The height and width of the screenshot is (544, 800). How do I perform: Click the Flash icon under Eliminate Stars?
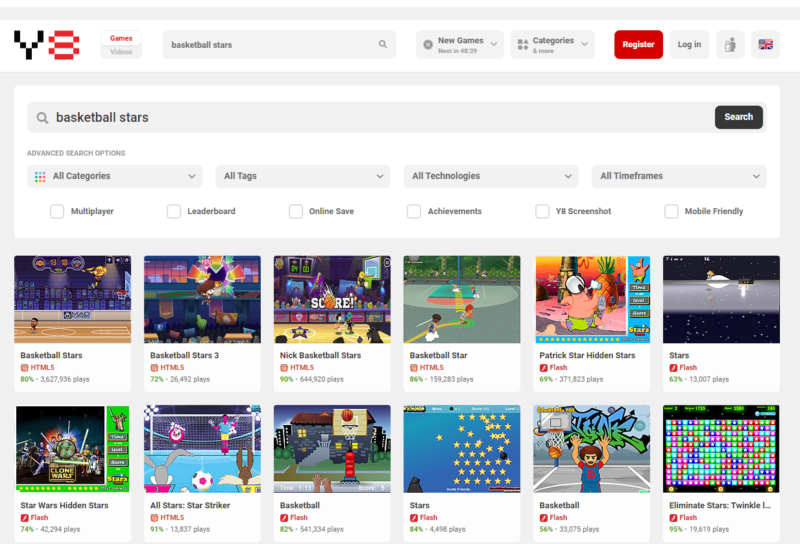673,518
